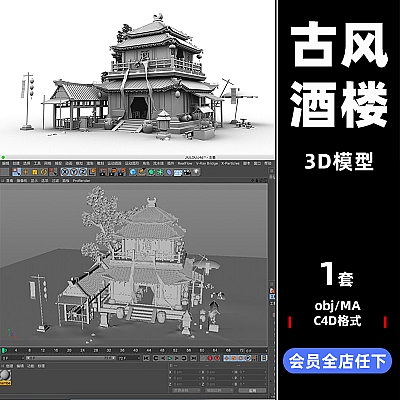The image size is (400, 400).
Task: Toggle scale keyframe recording
Action: 234,358
